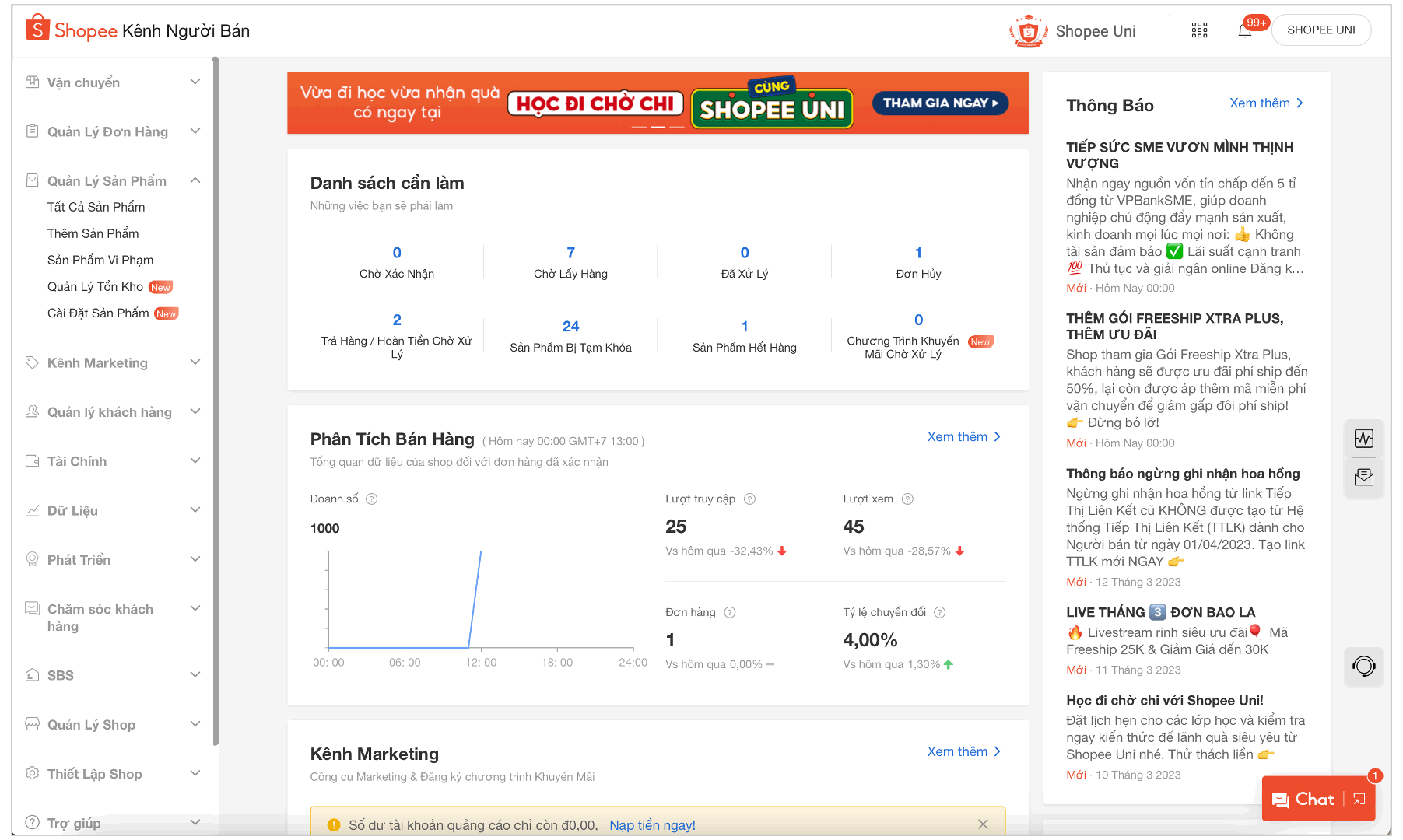Open Quản Lý Tồn Kho menu item

click(x=95, y=287)
